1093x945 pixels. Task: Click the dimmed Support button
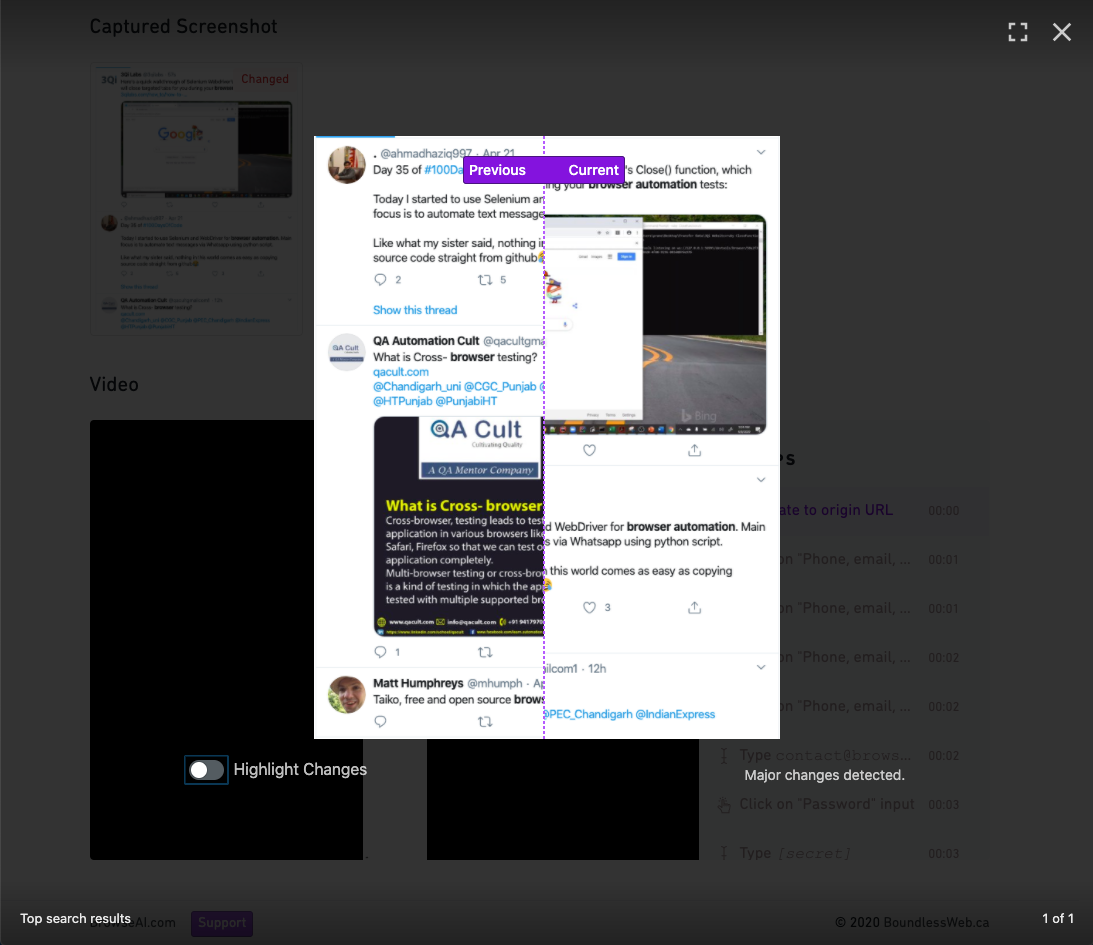coord(222,923)
